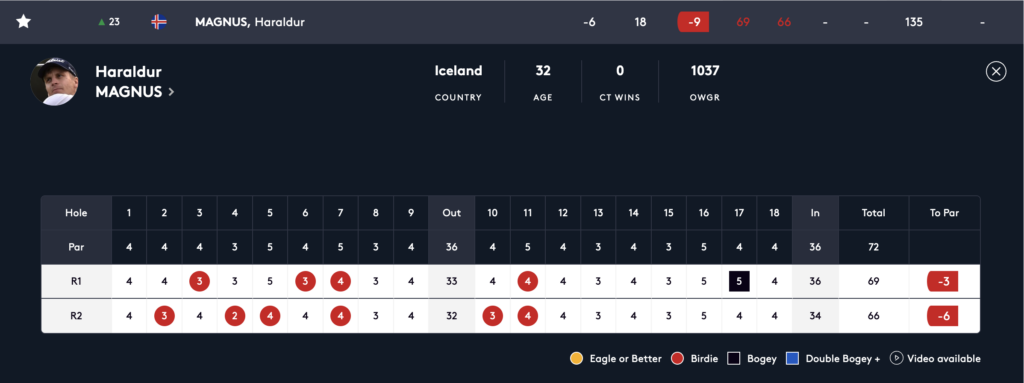Select the MAGNUS, Haraldur leaderboard row name
Viewport: 1024px width, 383px height.
point(249,22)
